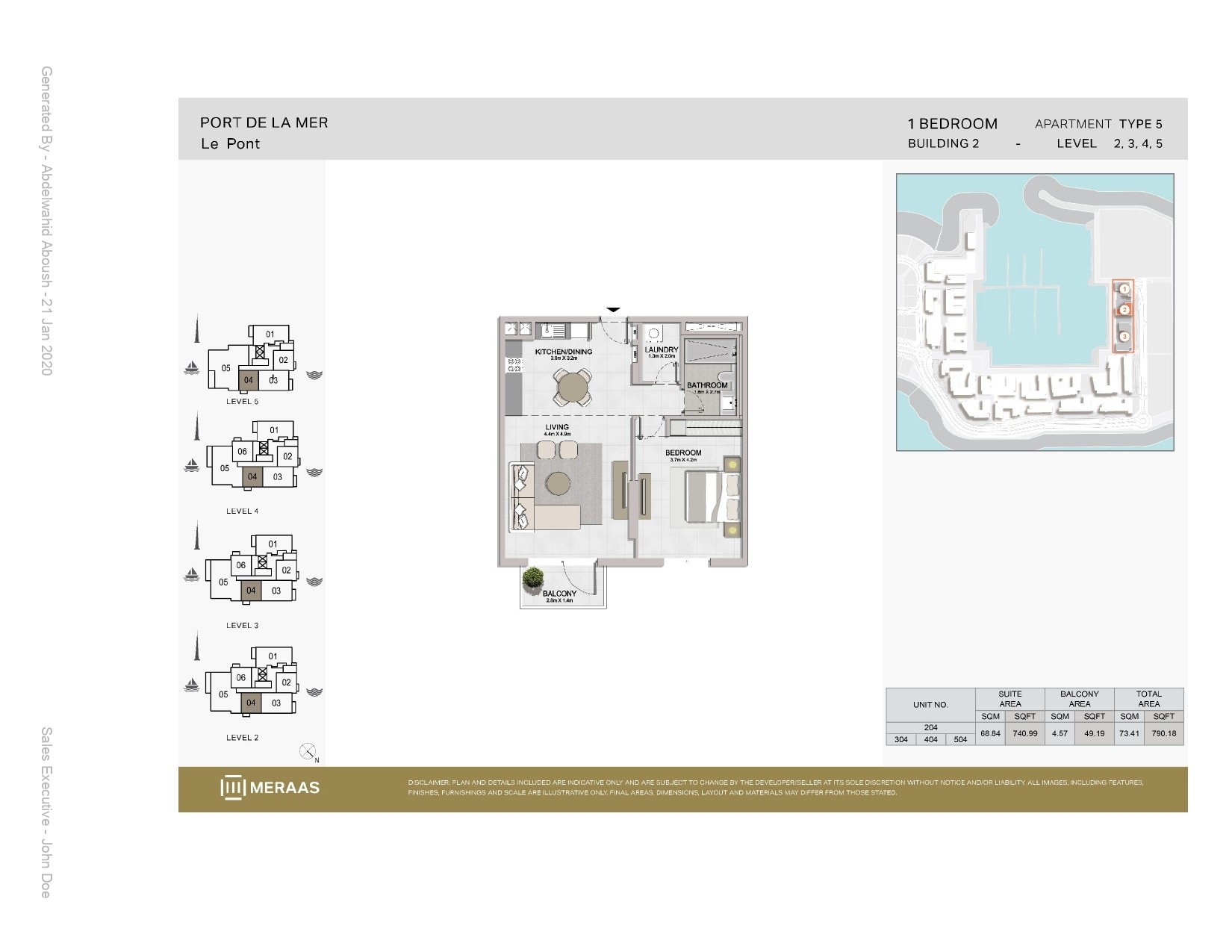Click the sea waves icon beside Level 2 plan
The image size is (1232, 952).
pos(314,692)
